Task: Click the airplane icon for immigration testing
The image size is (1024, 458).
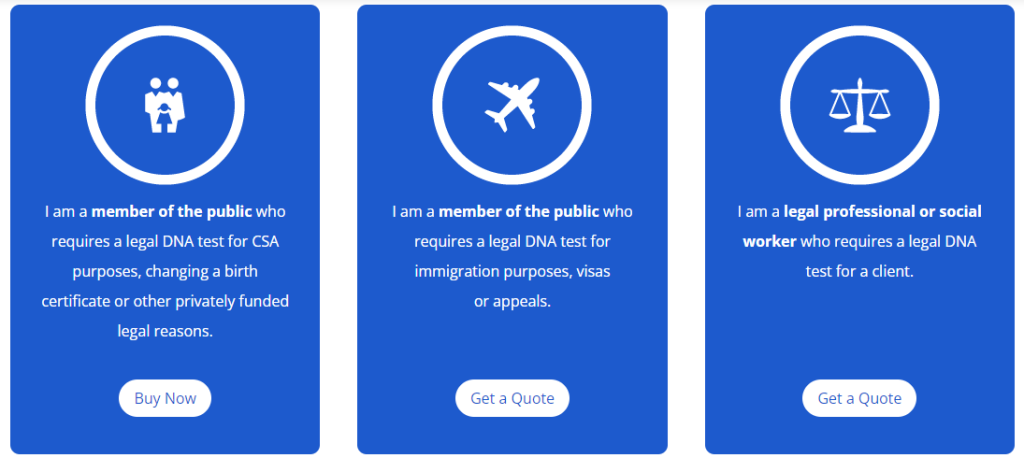Action: point(512,104)
